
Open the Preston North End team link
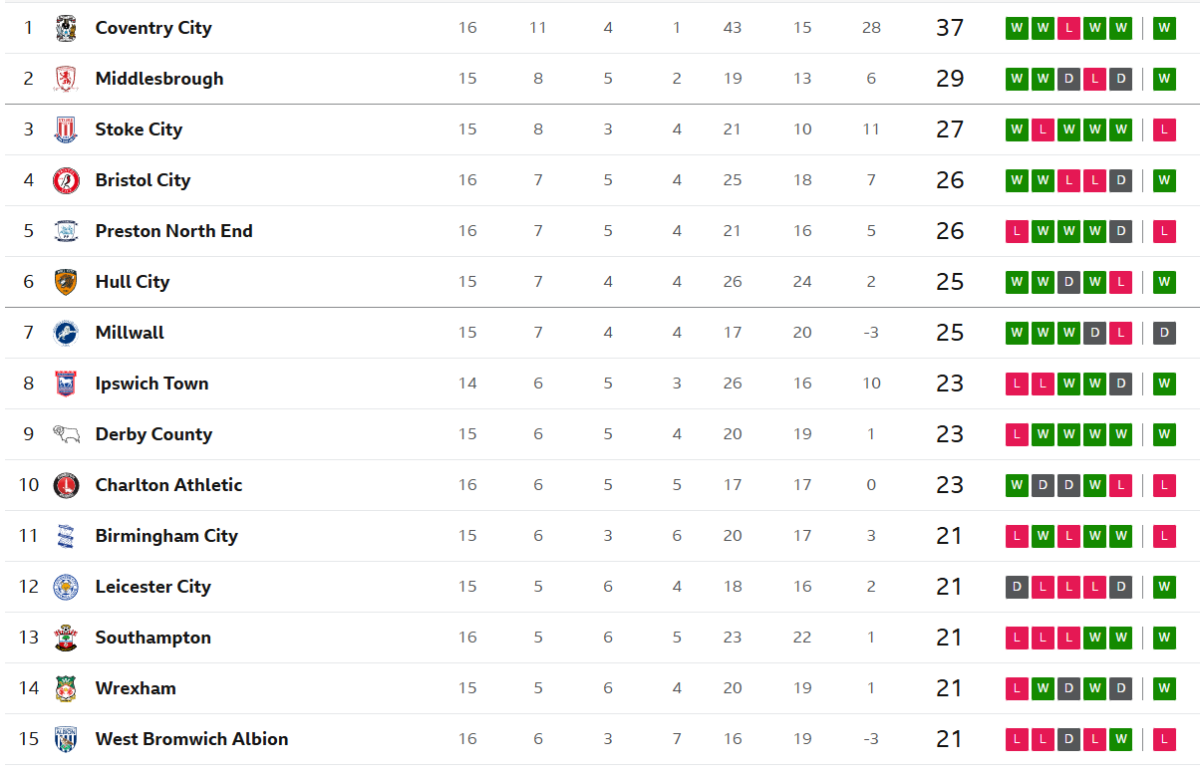(x=173, y=231)
